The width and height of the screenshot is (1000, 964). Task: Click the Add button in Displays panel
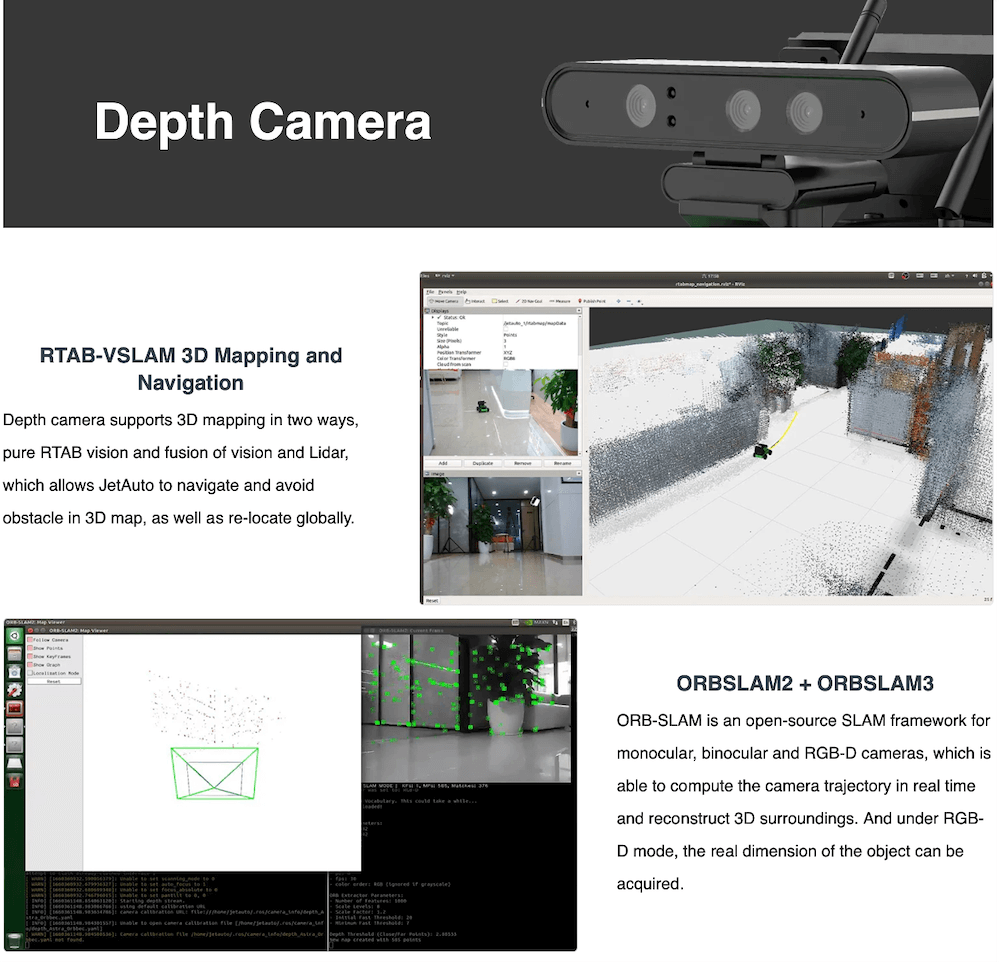[x=443, y=464]
